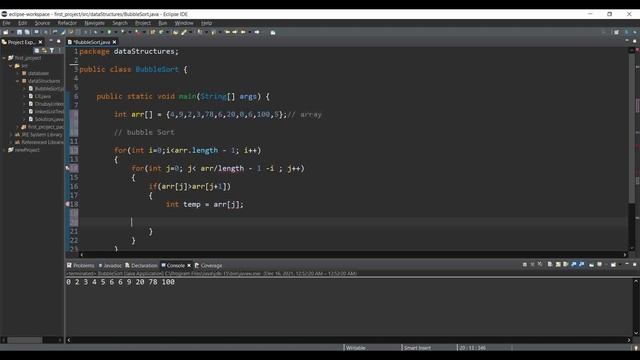Remove All Terminated Launches in Console
The width and height of the screenshot is (640, 360).
pyautogui.click(x=540, y=264)
